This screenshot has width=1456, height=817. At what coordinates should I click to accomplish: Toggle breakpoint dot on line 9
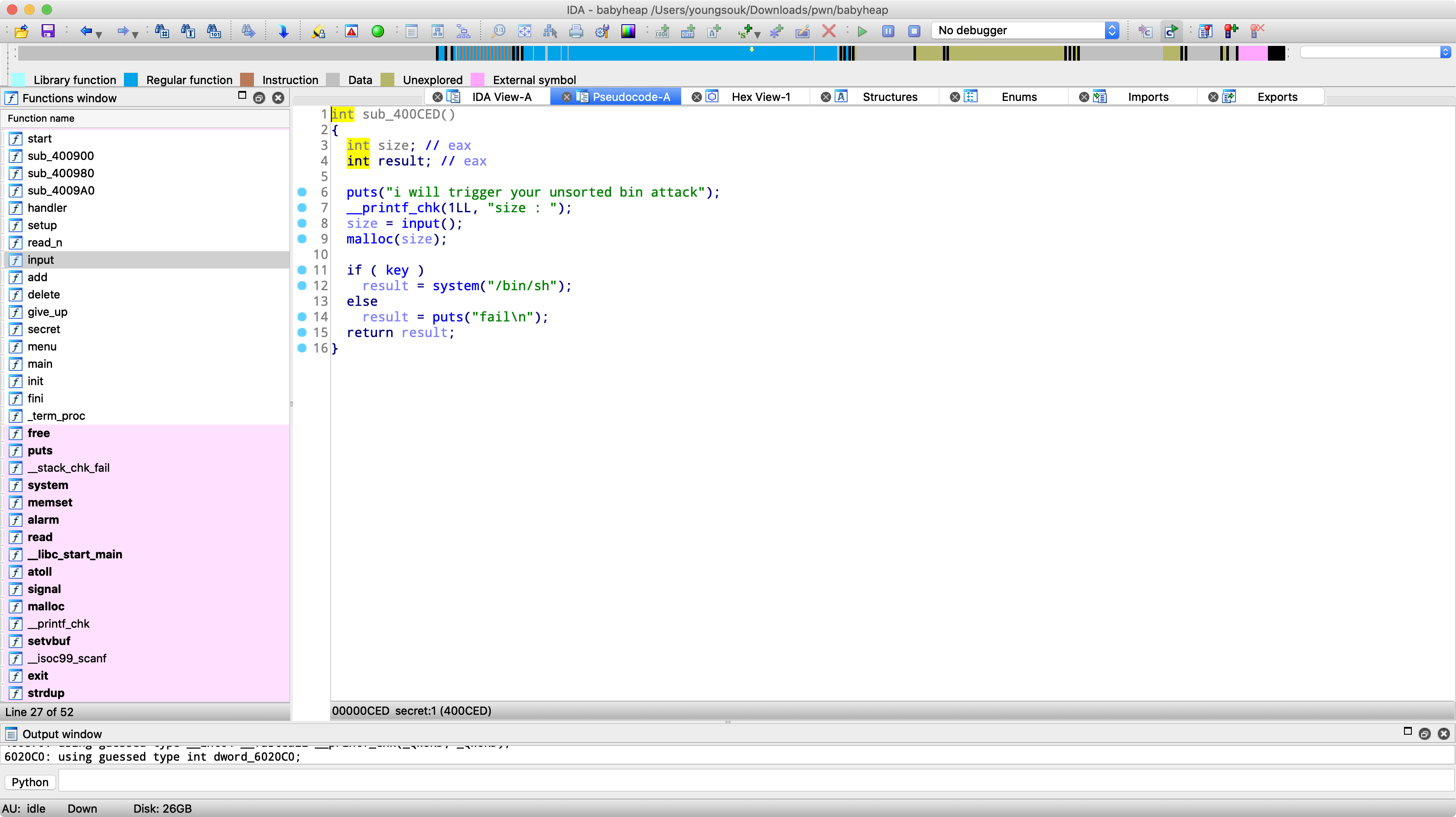click(x=302, y=239)
